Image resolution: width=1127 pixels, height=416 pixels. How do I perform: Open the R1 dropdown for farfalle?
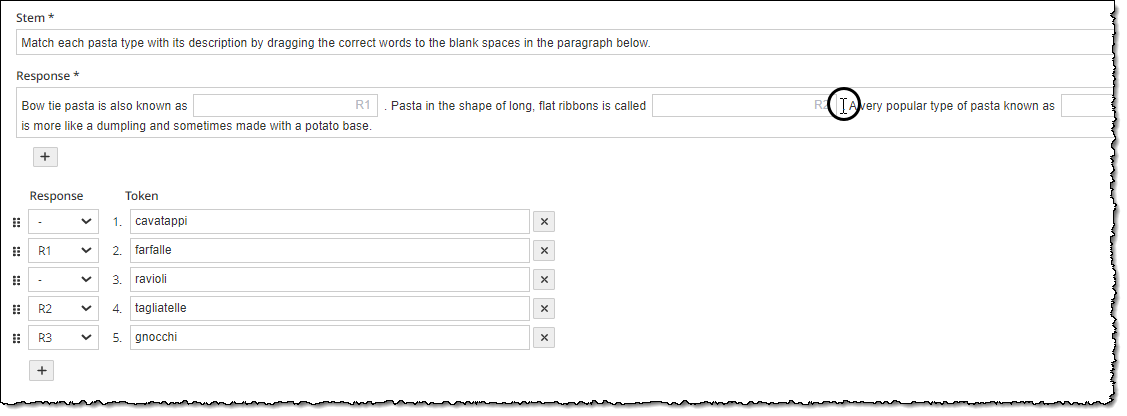point(63,251)
